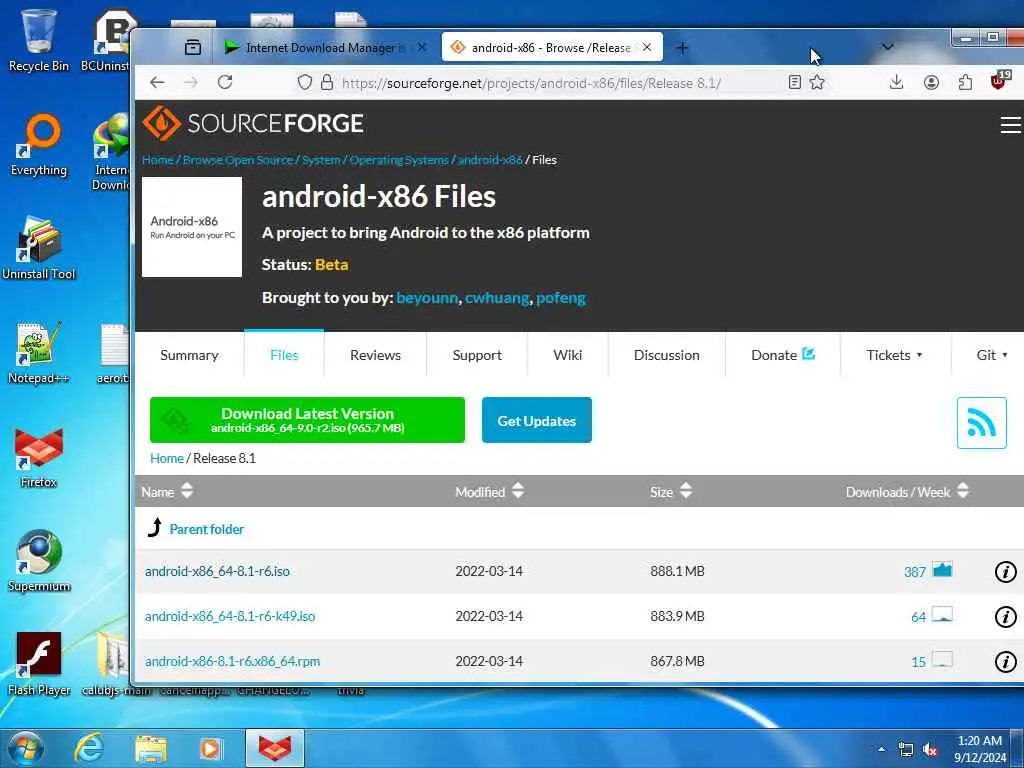This screenshot has height=768, width=1024.
Task: Open Windows Explorer from taskbar
Action: point(151,748)
